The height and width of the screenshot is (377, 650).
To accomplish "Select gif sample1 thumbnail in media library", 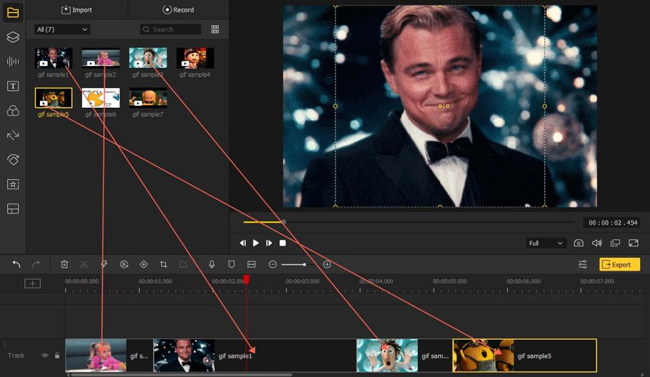I will click(53, 58).
